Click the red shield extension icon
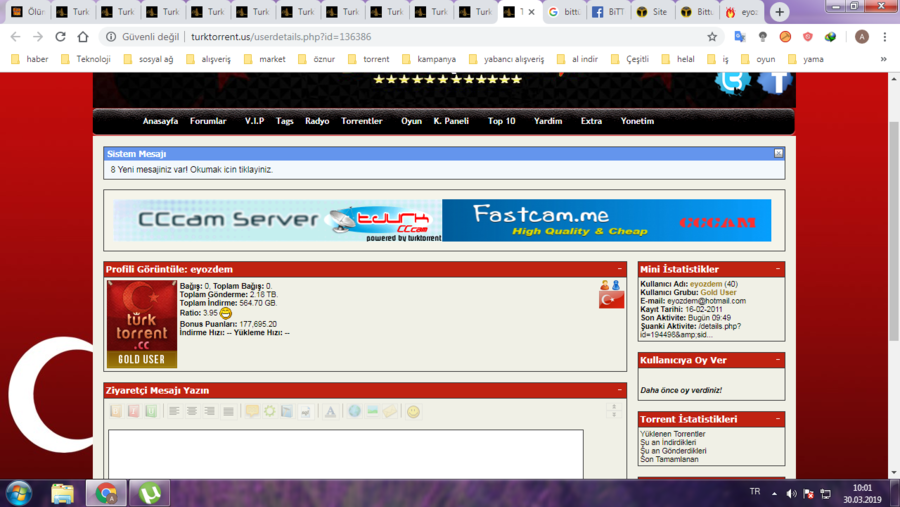 [808, 37]
